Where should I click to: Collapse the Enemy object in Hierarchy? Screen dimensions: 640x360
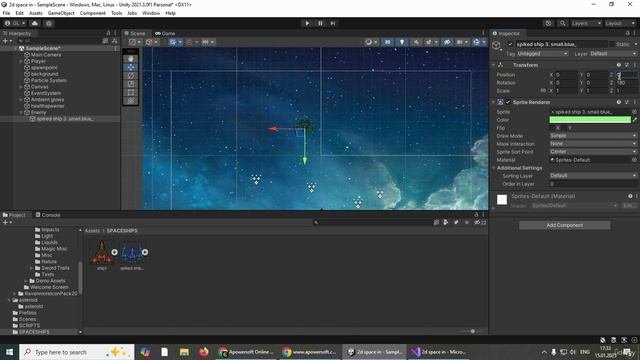(x=21, y=112)
